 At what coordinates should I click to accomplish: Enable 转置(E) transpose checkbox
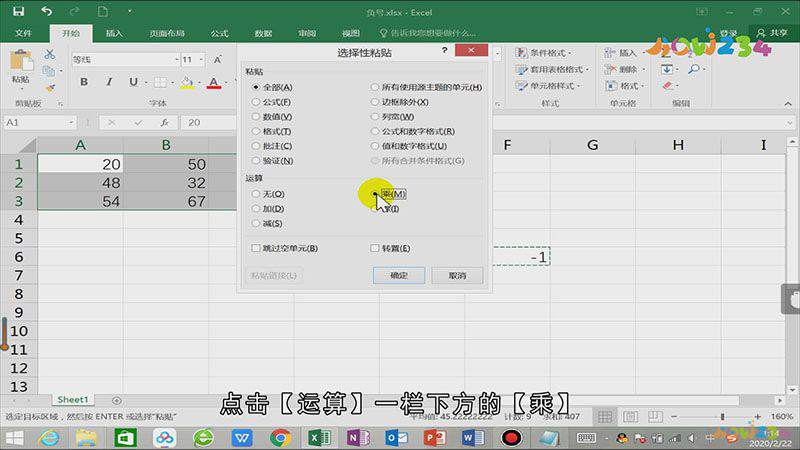tap(374, 248)
